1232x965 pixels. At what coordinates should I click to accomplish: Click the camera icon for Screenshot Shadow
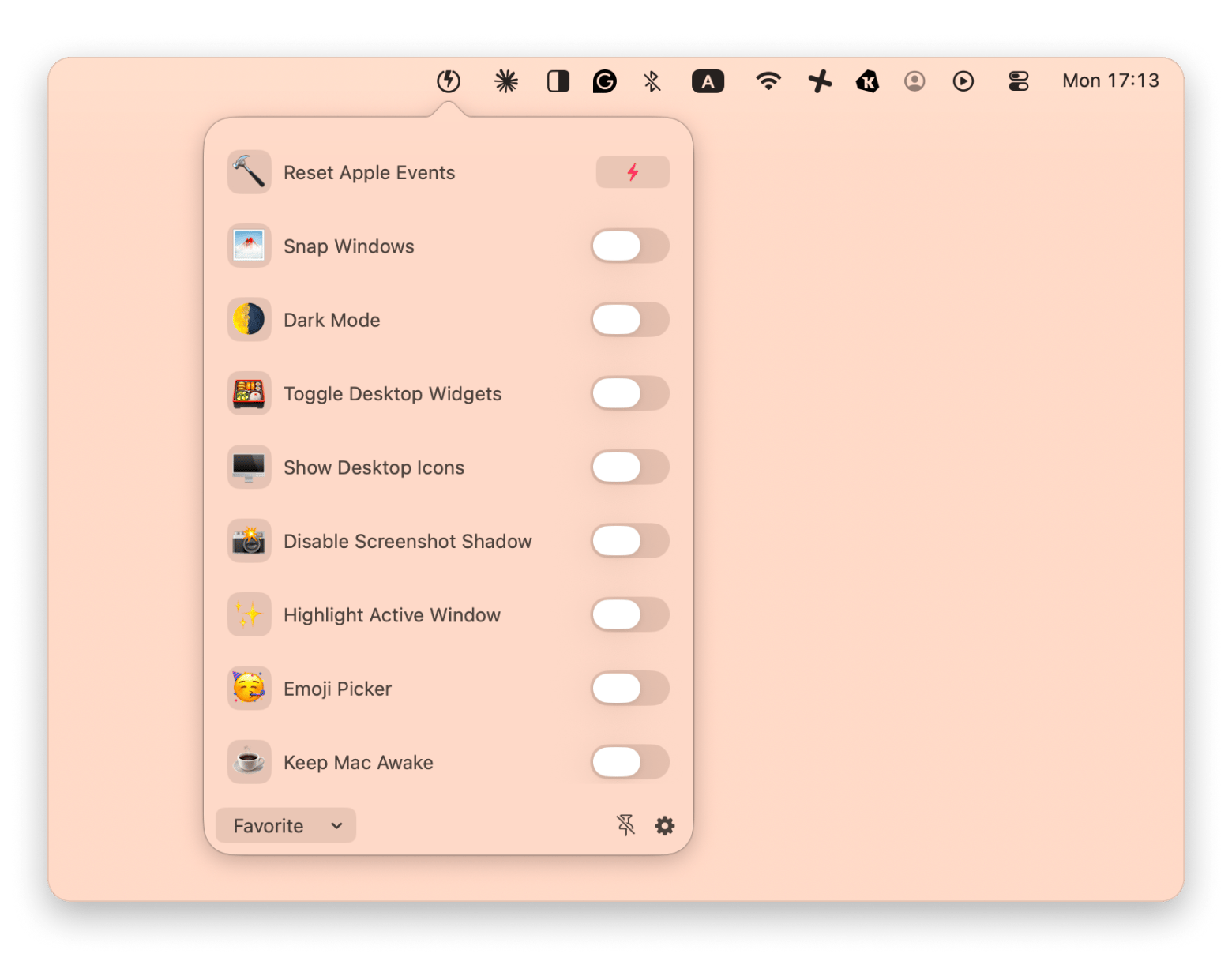pyautogui.click(x=249, y=541)
